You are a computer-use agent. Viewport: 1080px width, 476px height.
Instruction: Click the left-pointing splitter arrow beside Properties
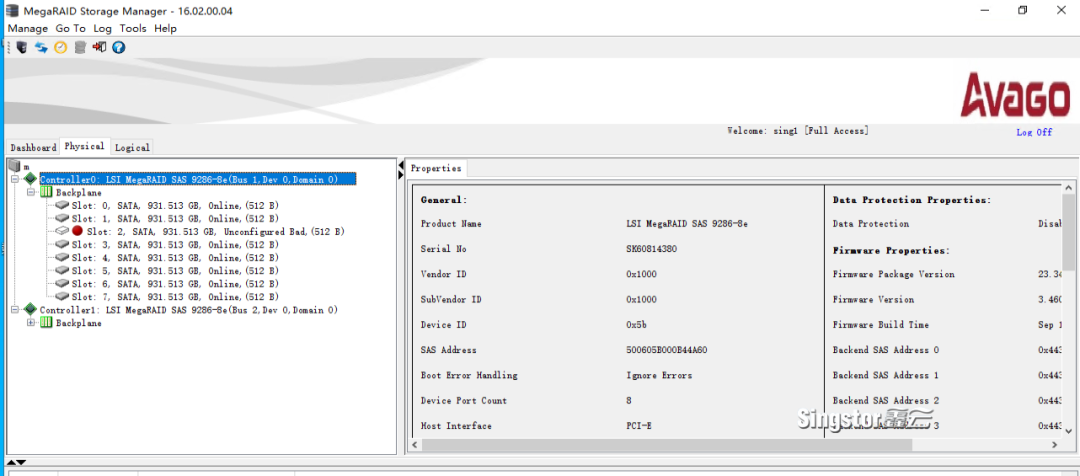[402, 167]
